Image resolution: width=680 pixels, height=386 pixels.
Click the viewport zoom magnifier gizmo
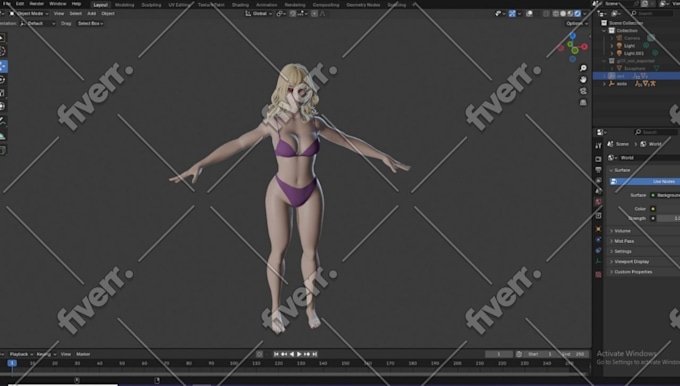coord(583,68)
